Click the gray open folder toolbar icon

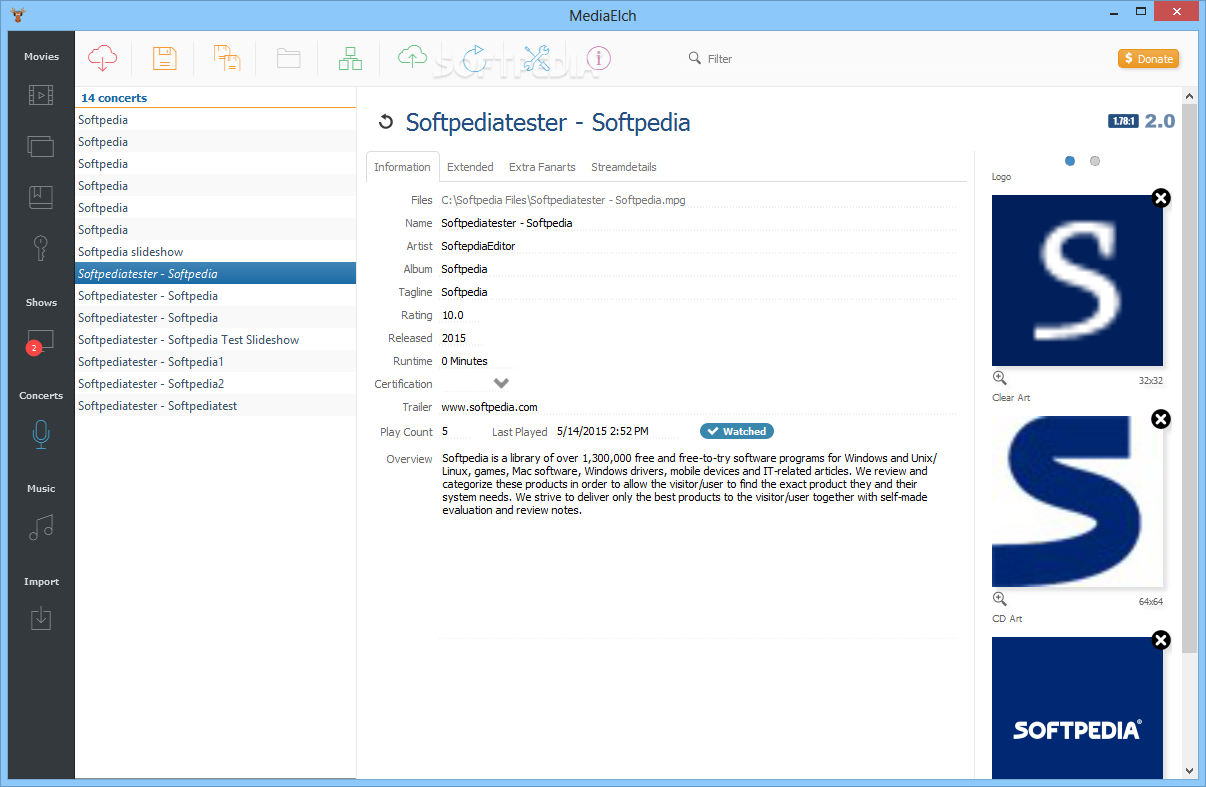pyautogui.click(x=289, y=58)
